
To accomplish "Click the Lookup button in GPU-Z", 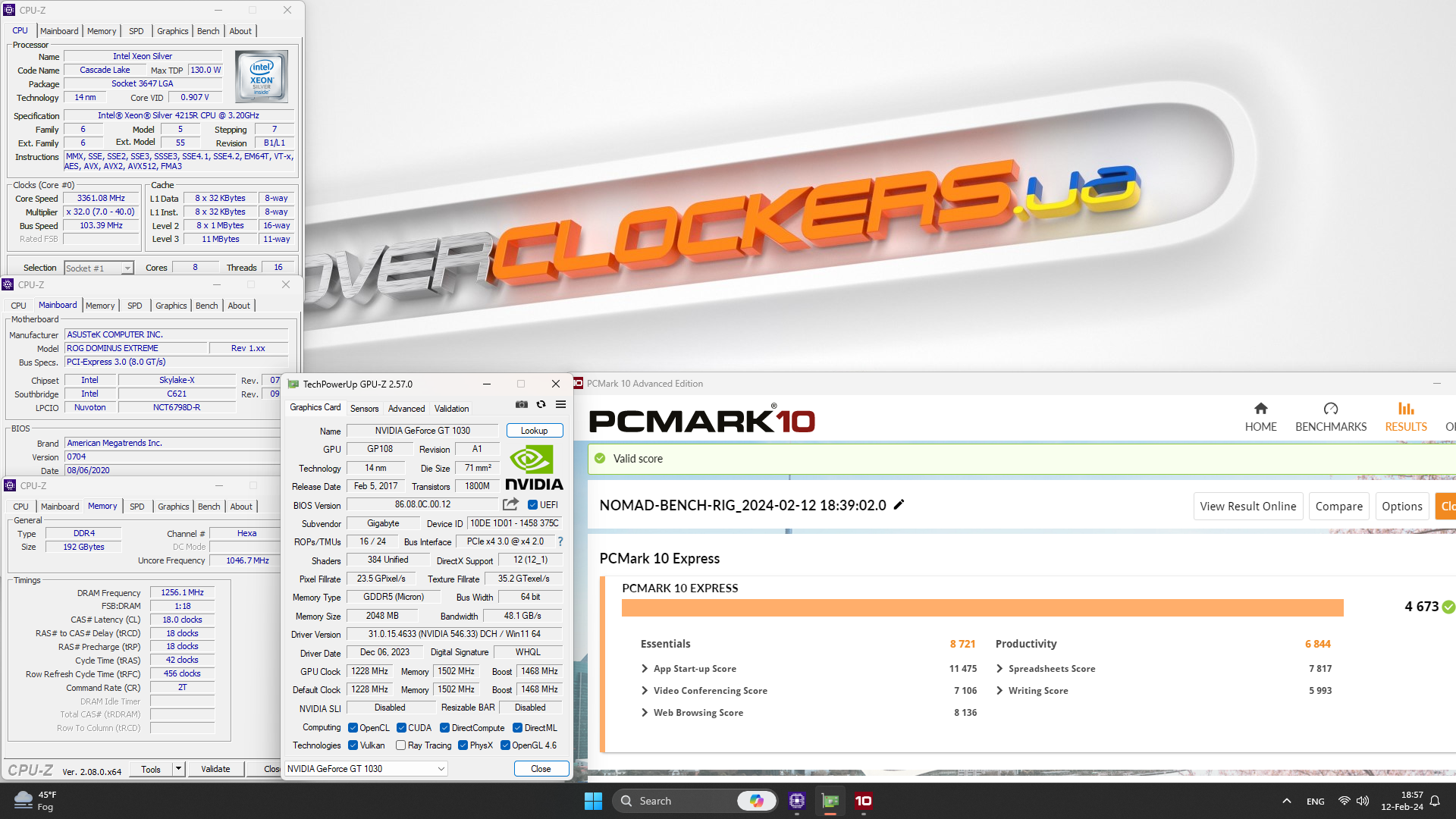I will (x=534, y=431).
